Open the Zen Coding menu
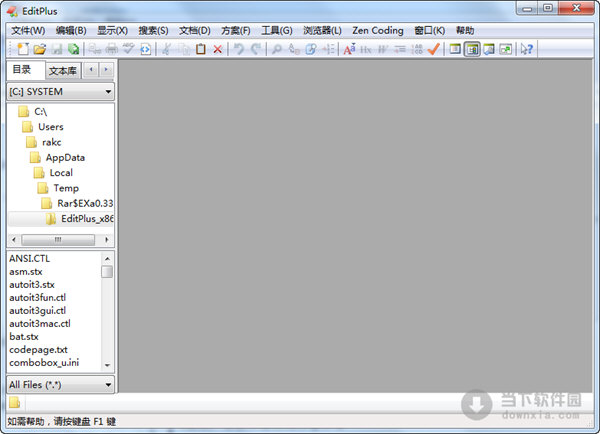This screenshot has height=434, width=600. click(x=378, y=31)
